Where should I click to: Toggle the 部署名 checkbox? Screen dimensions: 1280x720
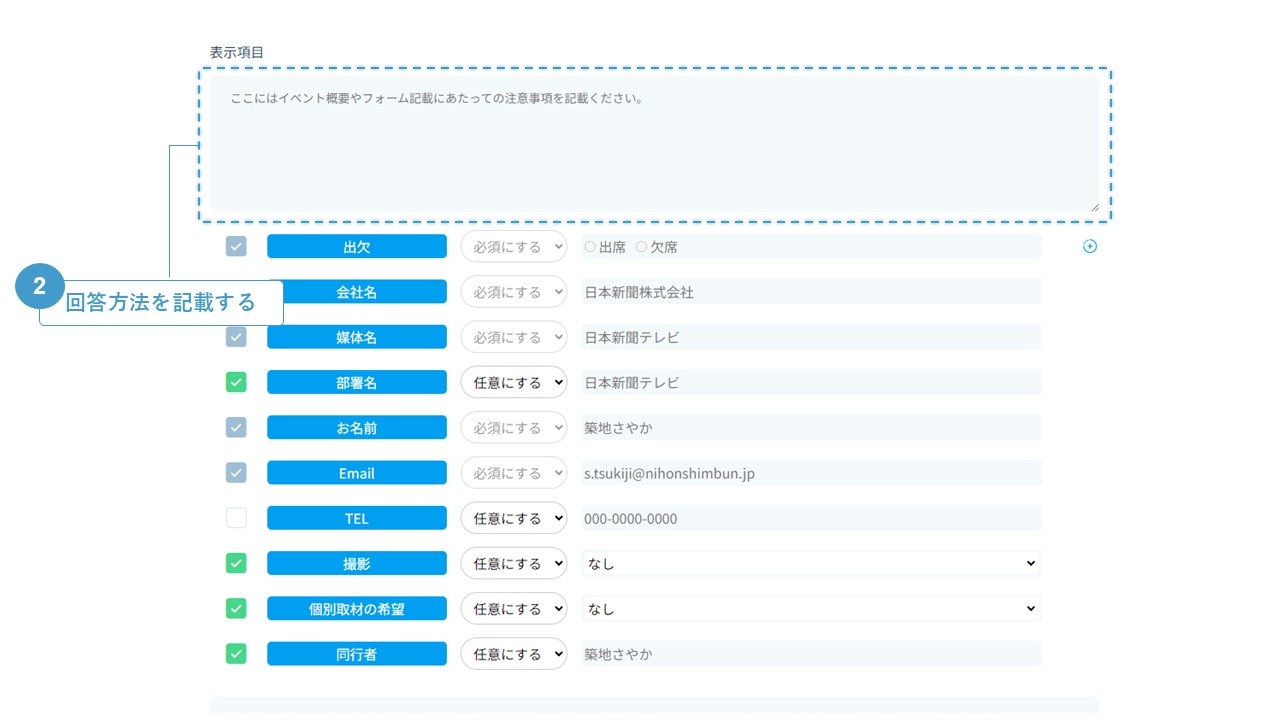tap(236, 382)
